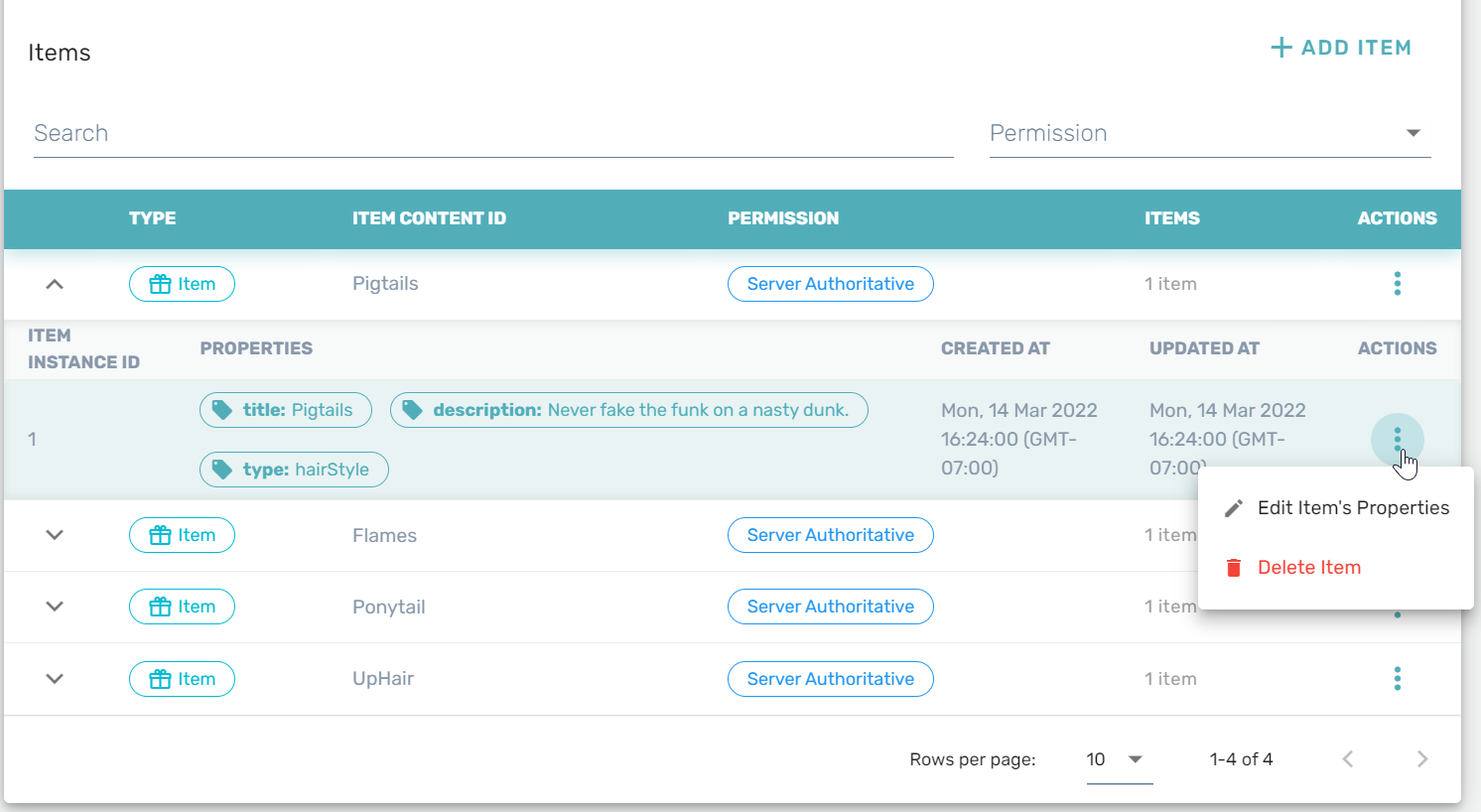This screenshot has width=1481, height=812.
Task: Go to the next page arrow
Action: (1422, 759)
